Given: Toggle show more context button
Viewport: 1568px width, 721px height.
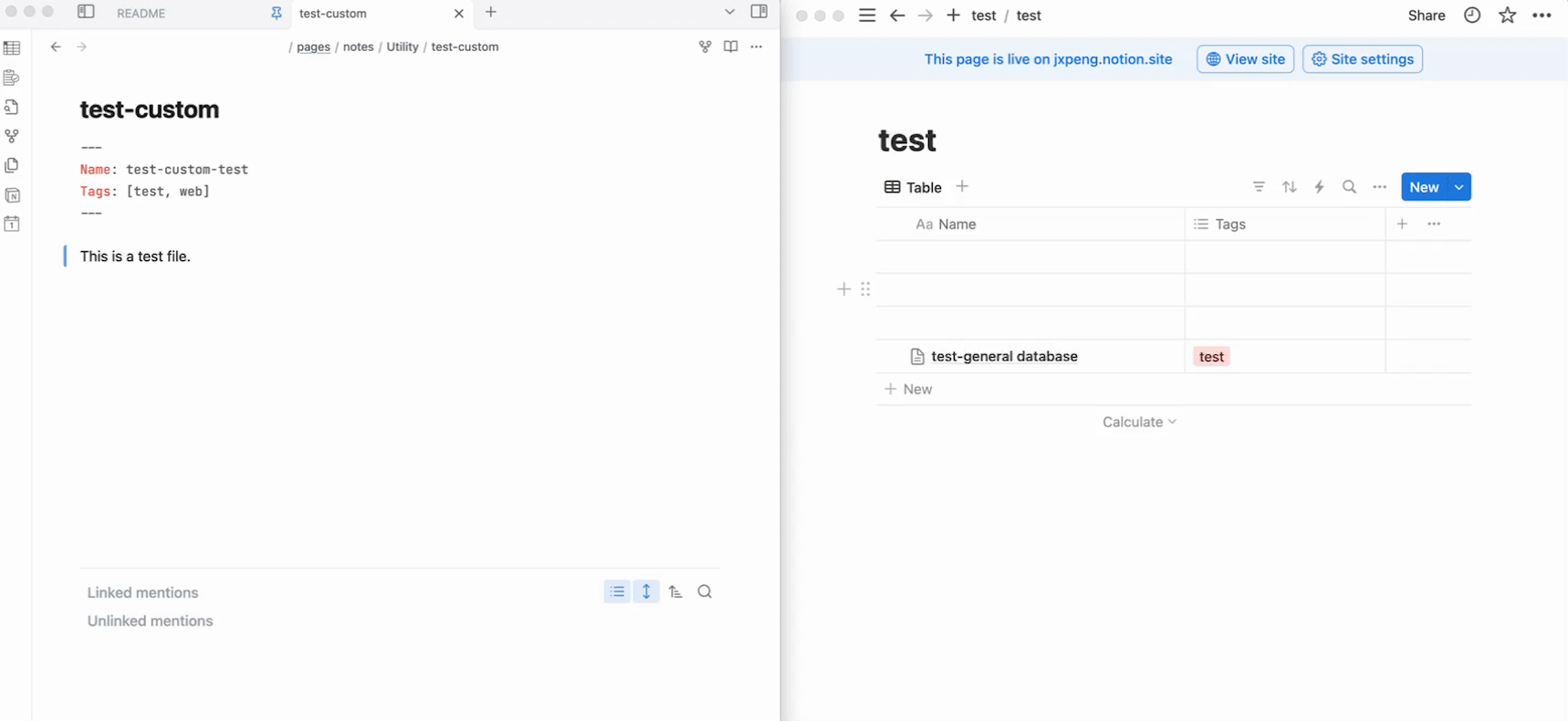Looking at the screenshot, I should point(646,591).
